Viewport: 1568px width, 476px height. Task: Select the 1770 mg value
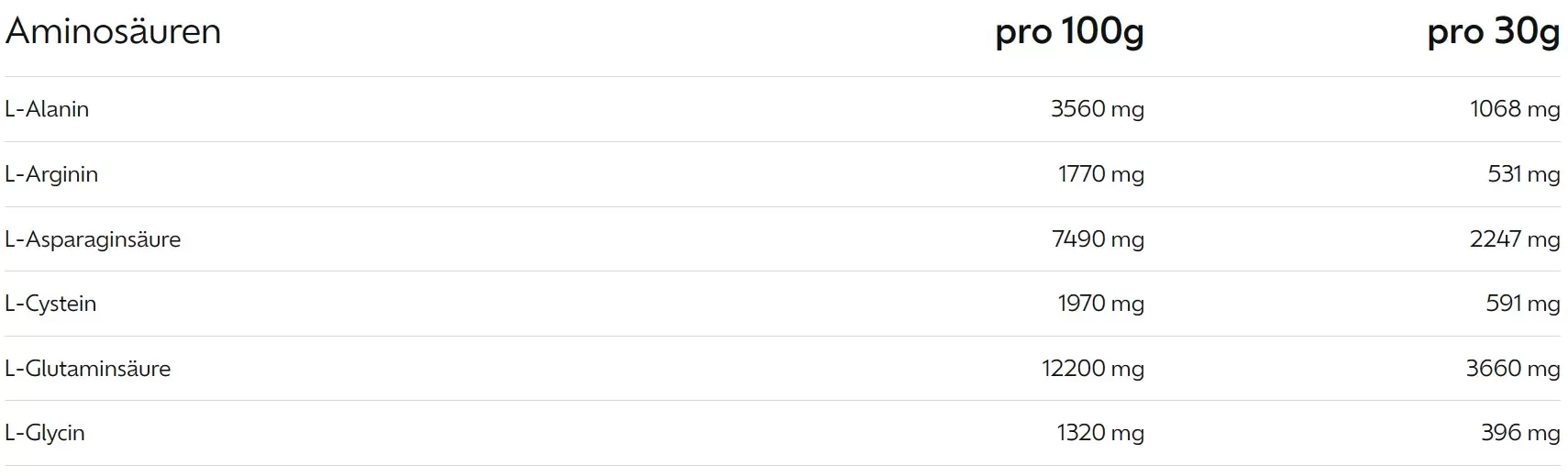pos(1101,174)
